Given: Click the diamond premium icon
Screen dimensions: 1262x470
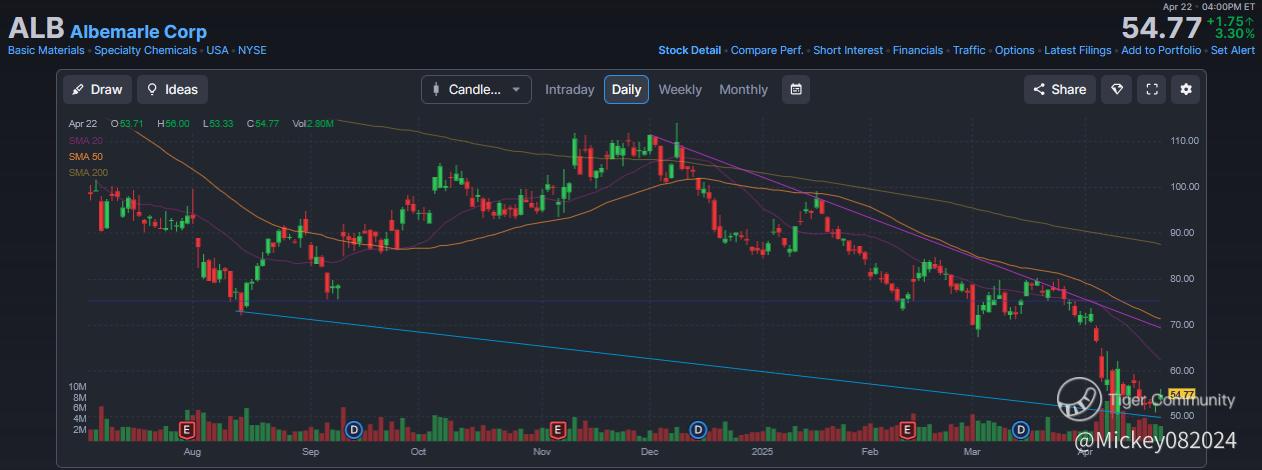Looking at the screenshot, I should [1117, 89].
